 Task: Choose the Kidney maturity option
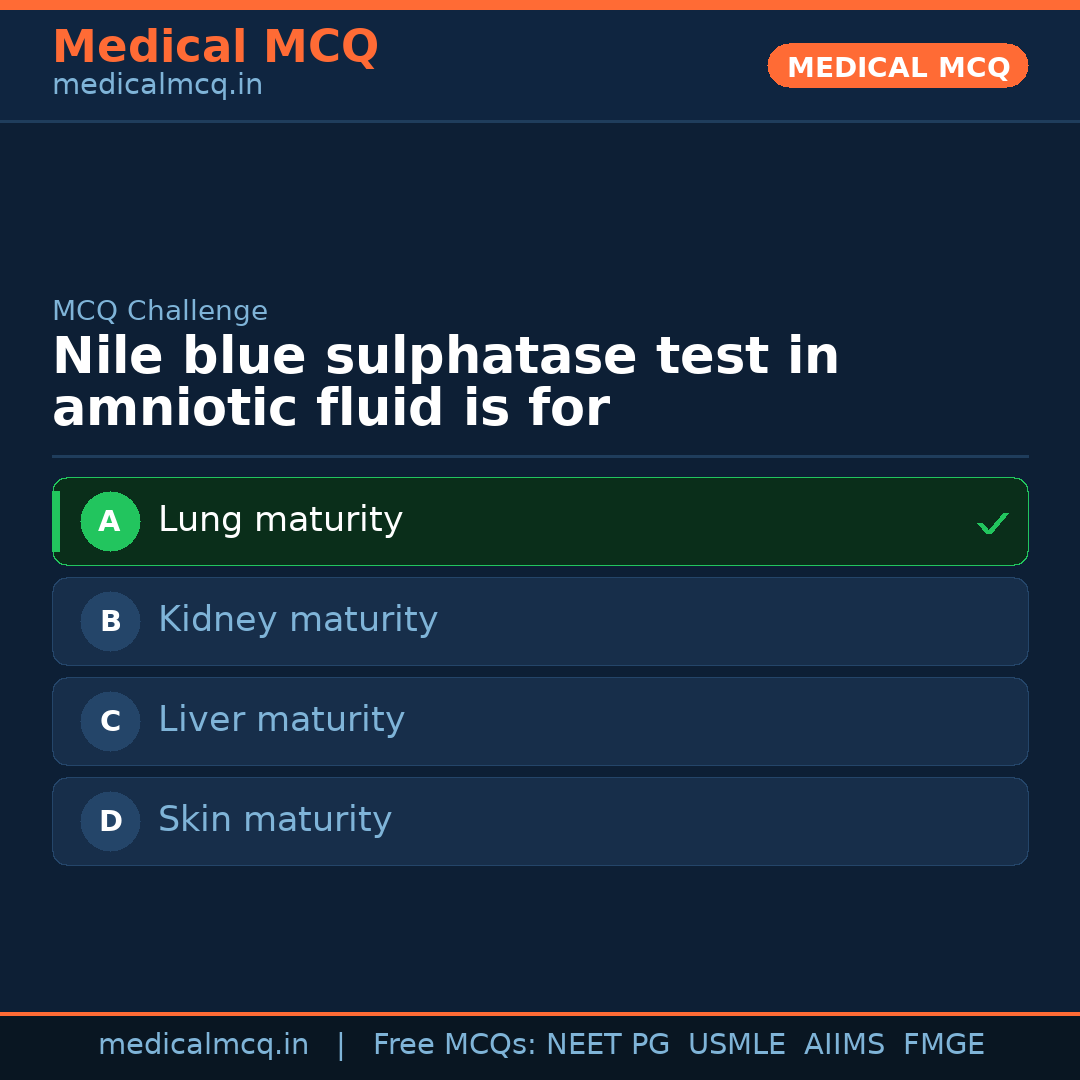pyautogui.click(x=297, y=620)
